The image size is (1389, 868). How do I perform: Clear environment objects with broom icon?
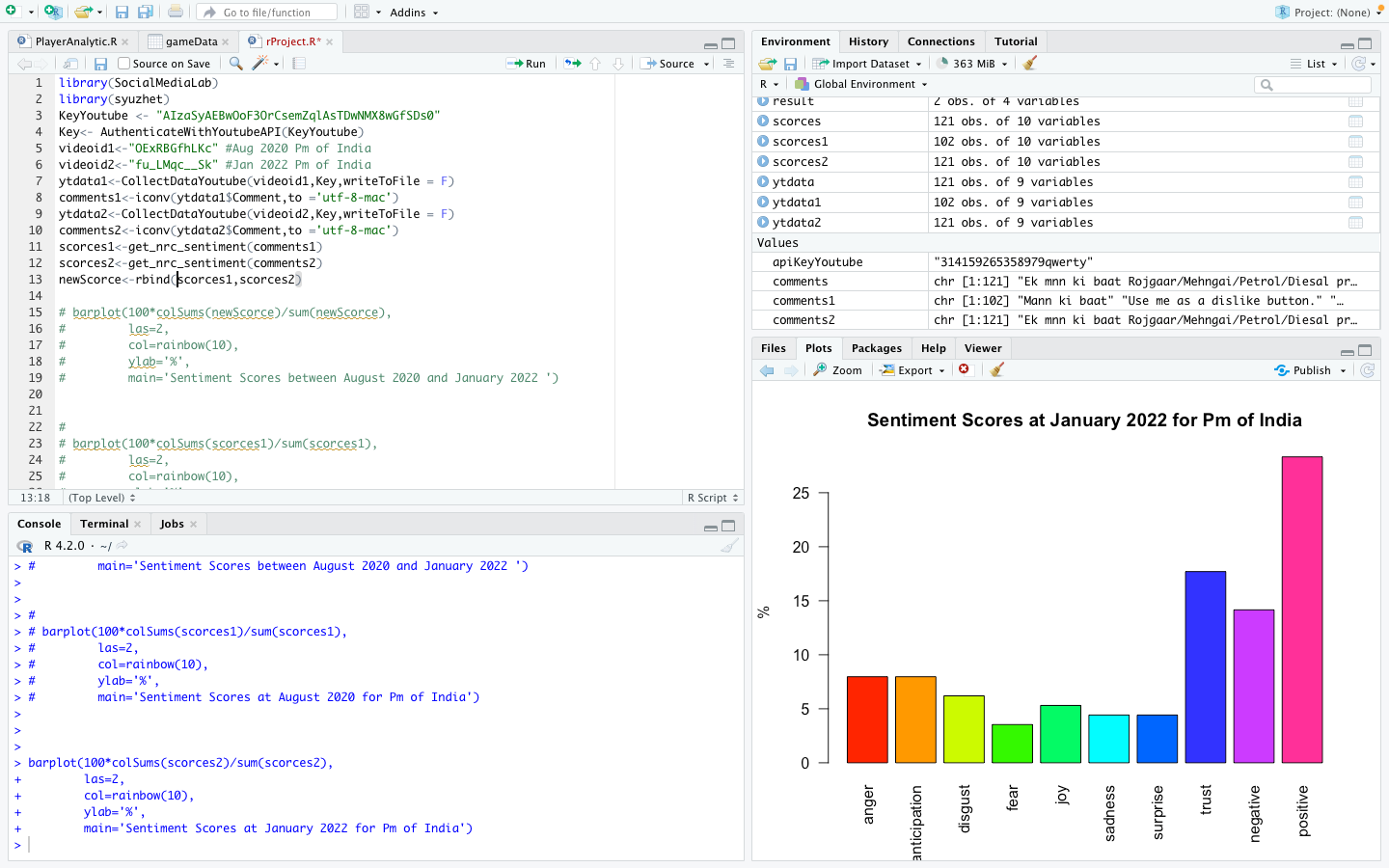pos(1030,64)
